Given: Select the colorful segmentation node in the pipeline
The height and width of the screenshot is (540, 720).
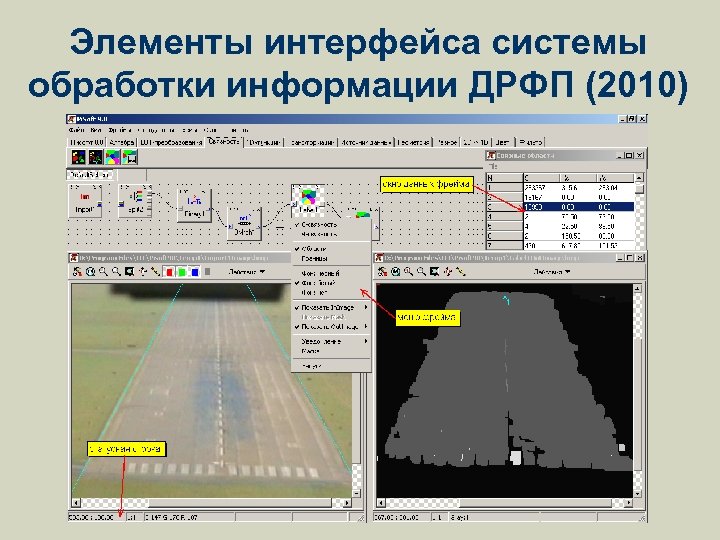Looking at the screenshot, I should [x=308, y=200].
